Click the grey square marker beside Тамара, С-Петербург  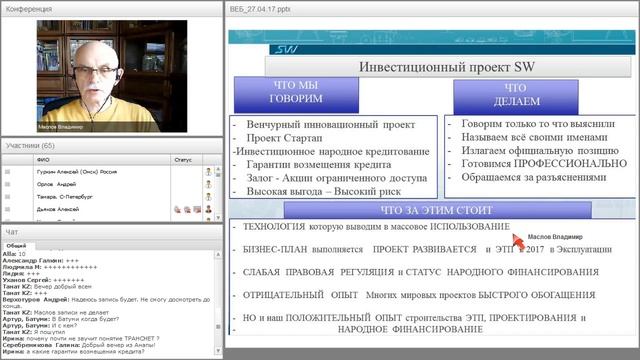[7, 197]
